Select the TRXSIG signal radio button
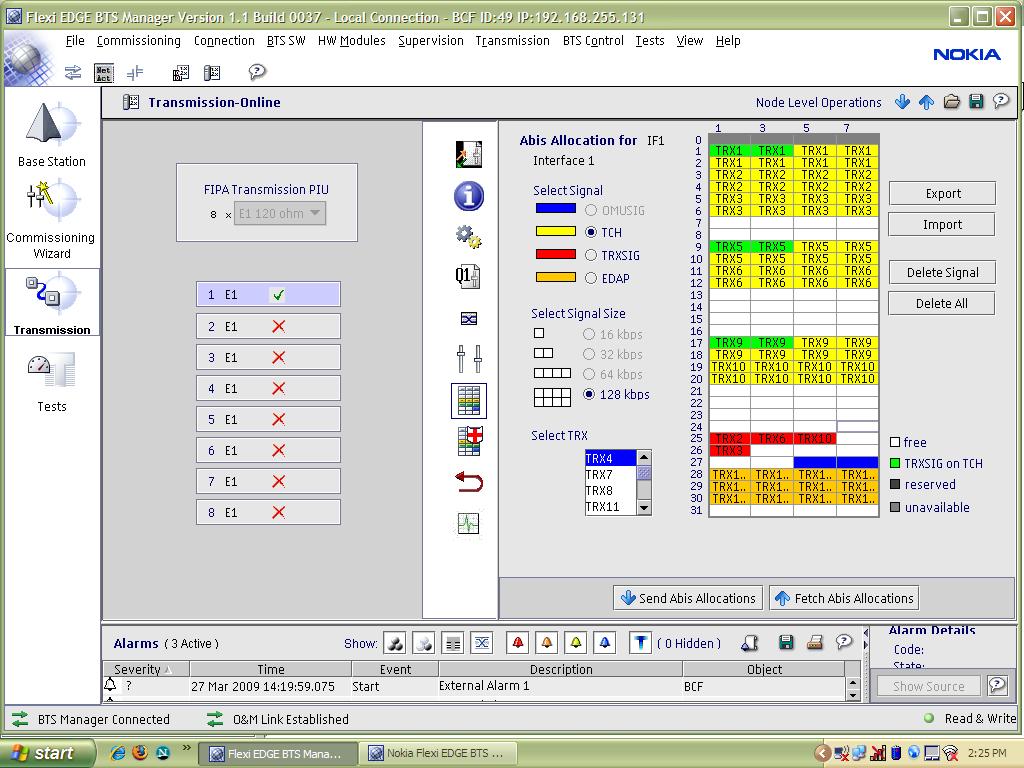Viewport: 1024px width, 768px height. (591, 256)
